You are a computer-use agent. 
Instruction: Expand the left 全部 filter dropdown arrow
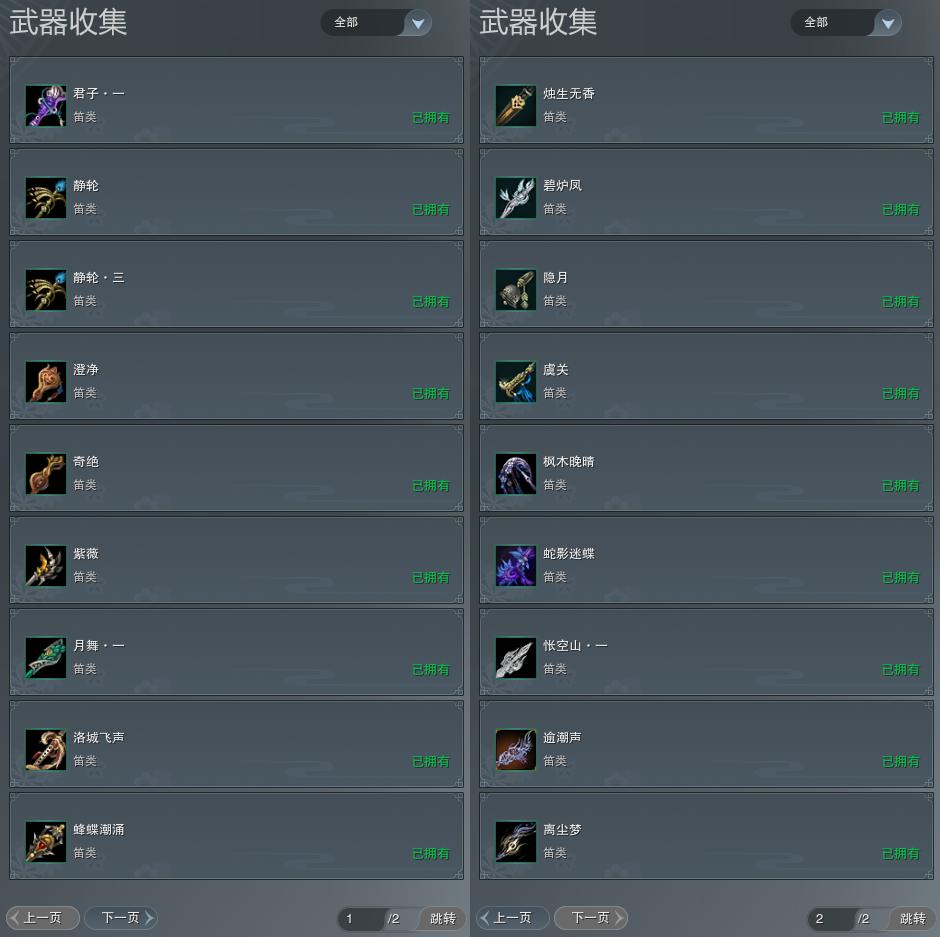[418, 23]
